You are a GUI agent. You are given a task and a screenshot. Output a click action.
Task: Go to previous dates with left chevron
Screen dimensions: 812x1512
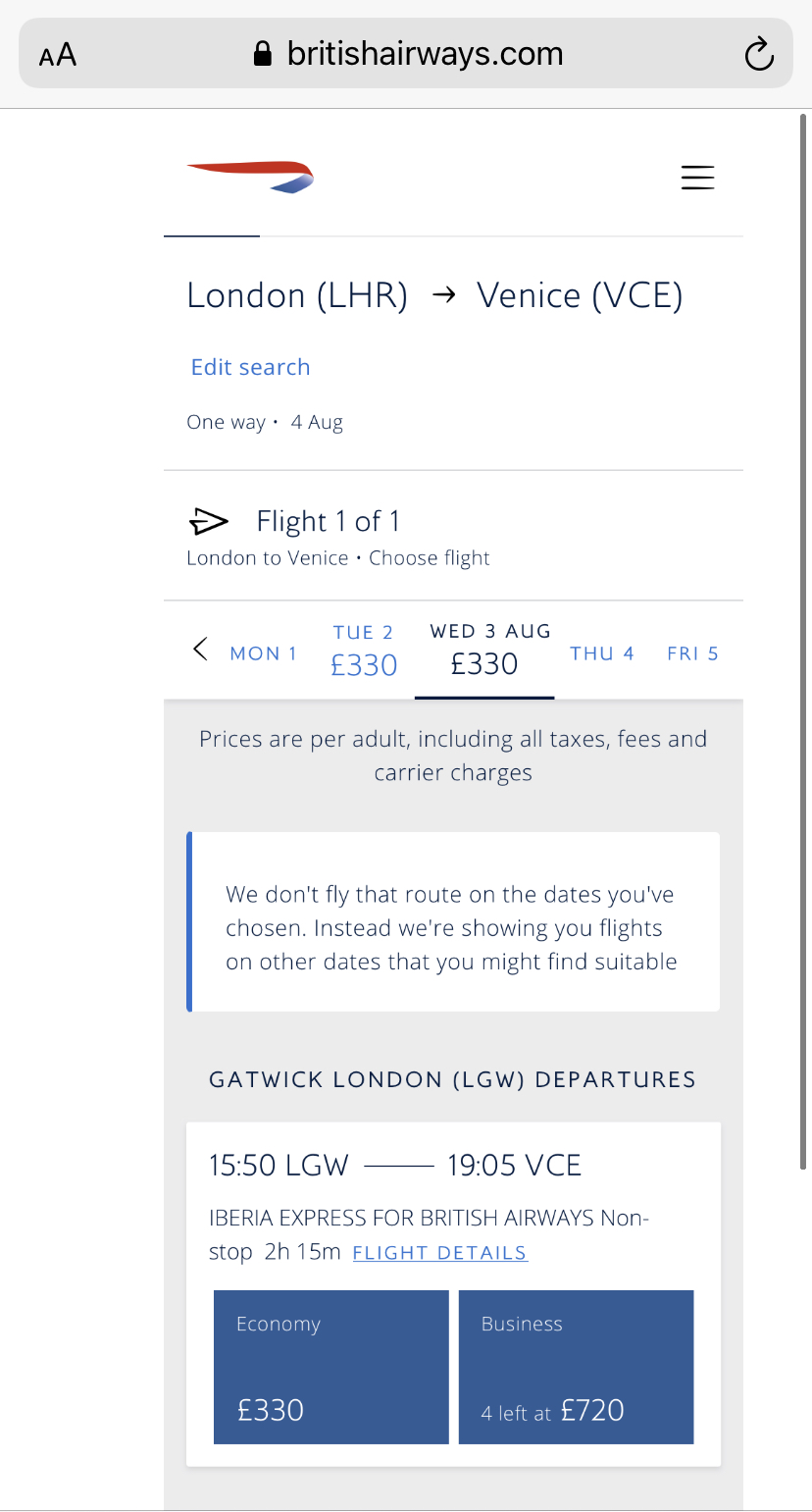pos(200,650)
